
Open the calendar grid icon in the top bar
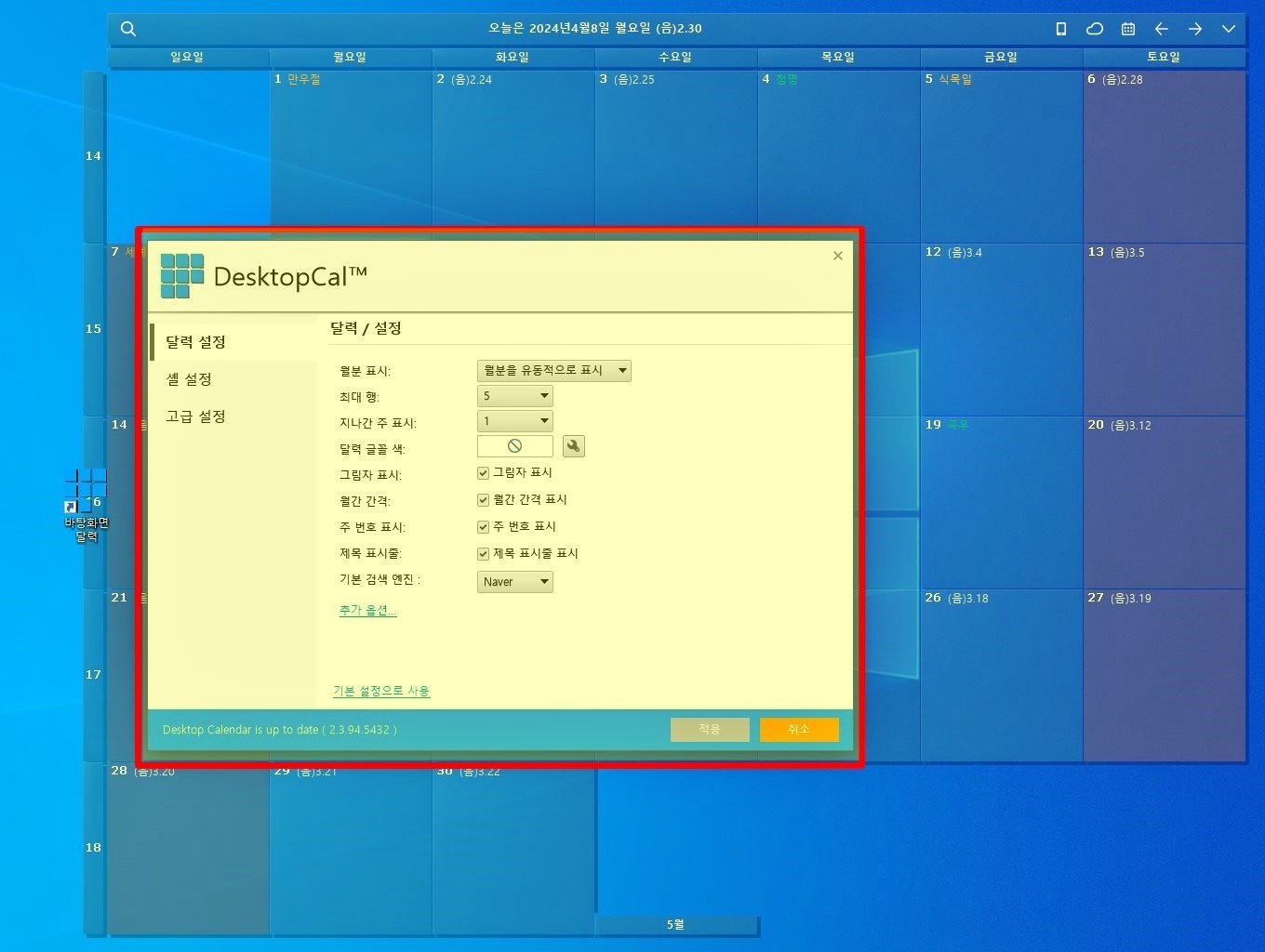click(x=1128, y=29)
